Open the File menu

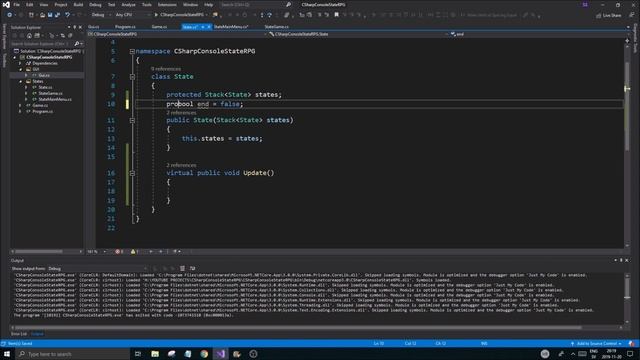point(17,4)
